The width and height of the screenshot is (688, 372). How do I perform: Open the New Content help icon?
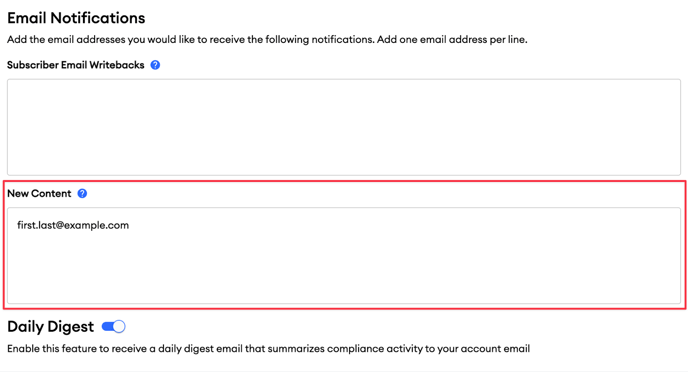[82, 193]
